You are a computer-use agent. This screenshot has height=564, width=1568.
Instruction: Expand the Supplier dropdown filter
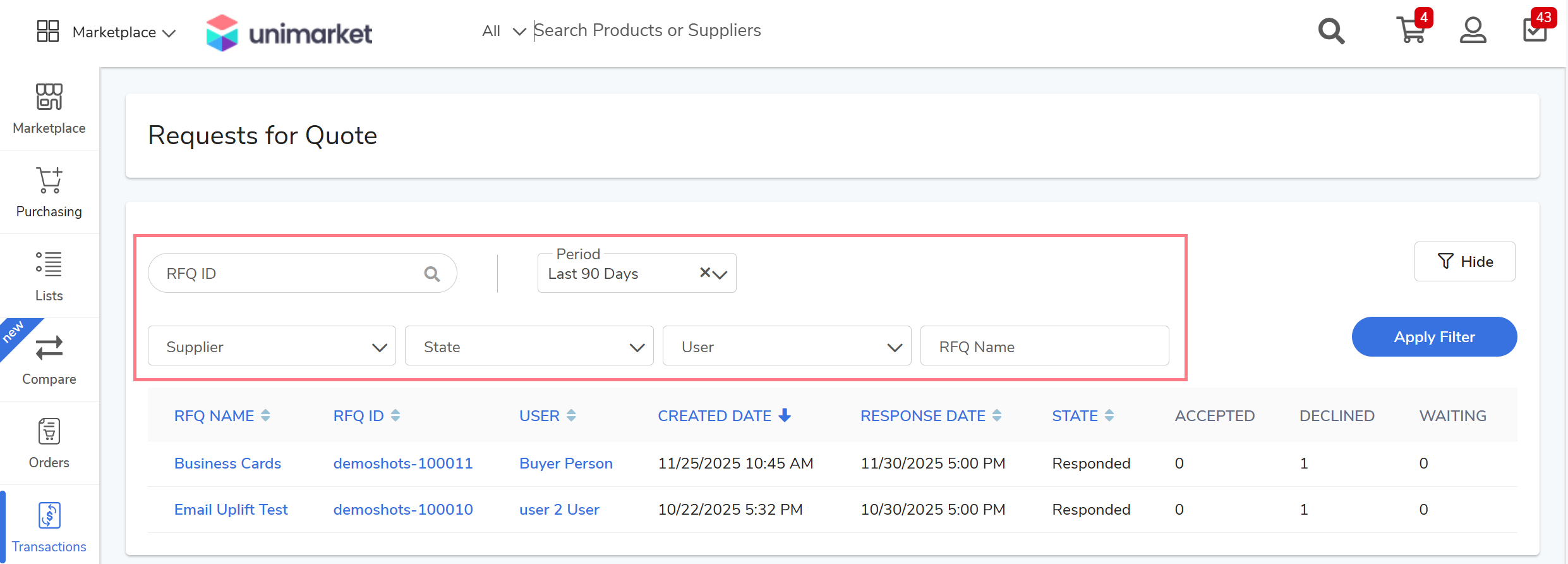272,346
